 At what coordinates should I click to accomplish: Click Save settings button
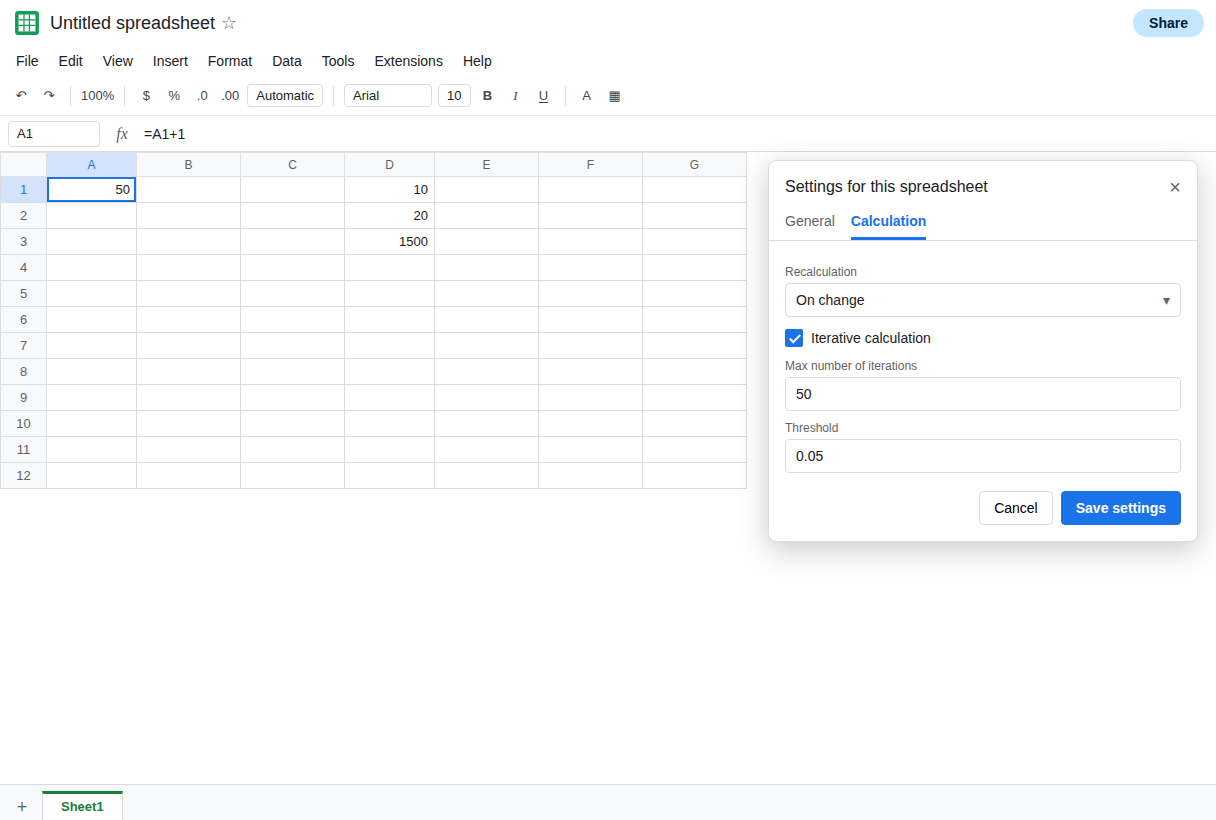[x=1121, y=508]
